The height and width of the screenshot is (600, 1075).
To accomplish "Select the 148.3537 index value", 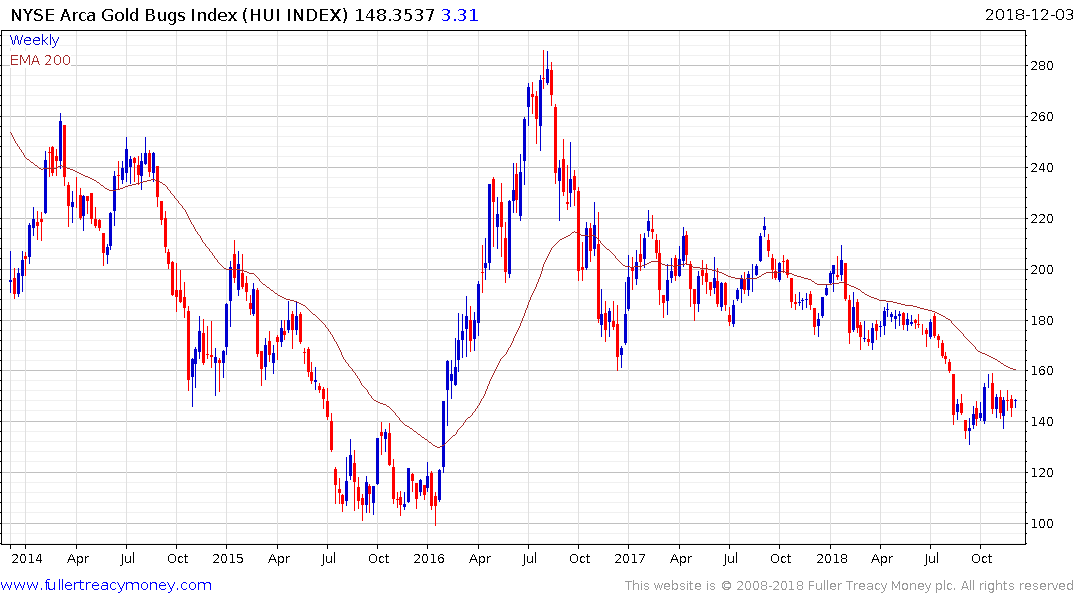I will (394, 15).
